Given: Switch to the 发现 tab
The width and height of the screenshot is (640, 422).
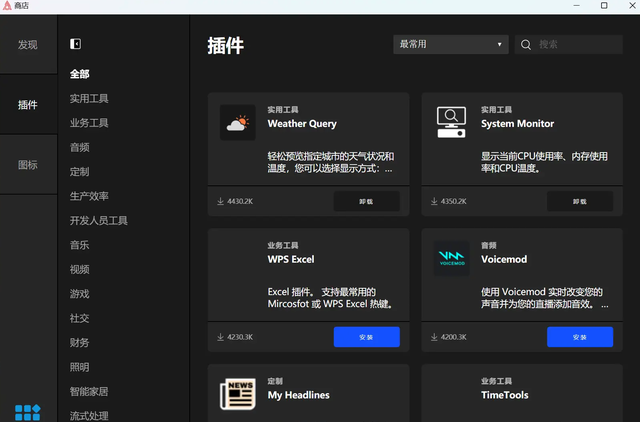Looking at the screenshot, I should click(x=28, y=44).
